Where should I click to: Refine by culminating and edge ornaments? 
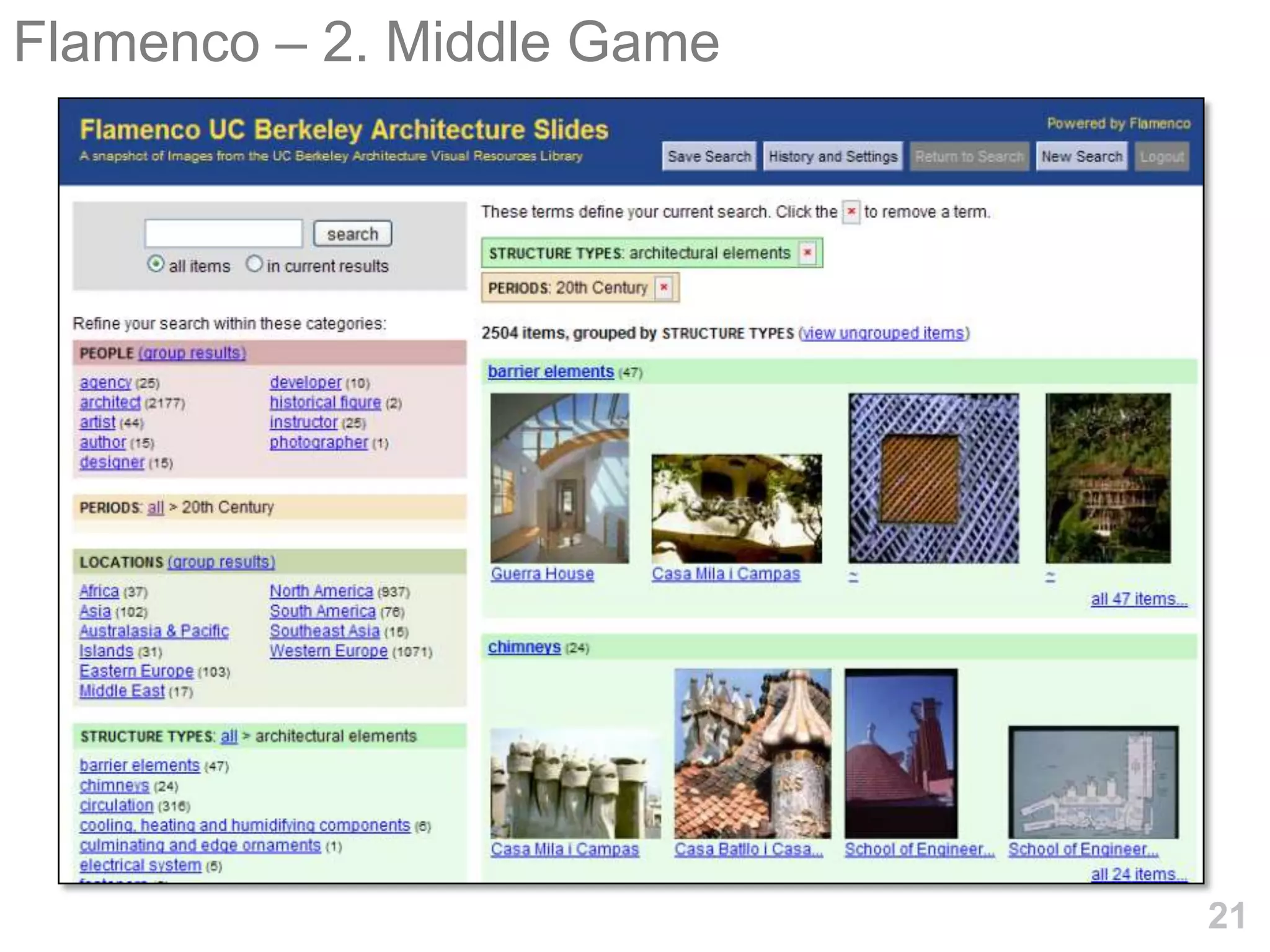coord(200,845)
